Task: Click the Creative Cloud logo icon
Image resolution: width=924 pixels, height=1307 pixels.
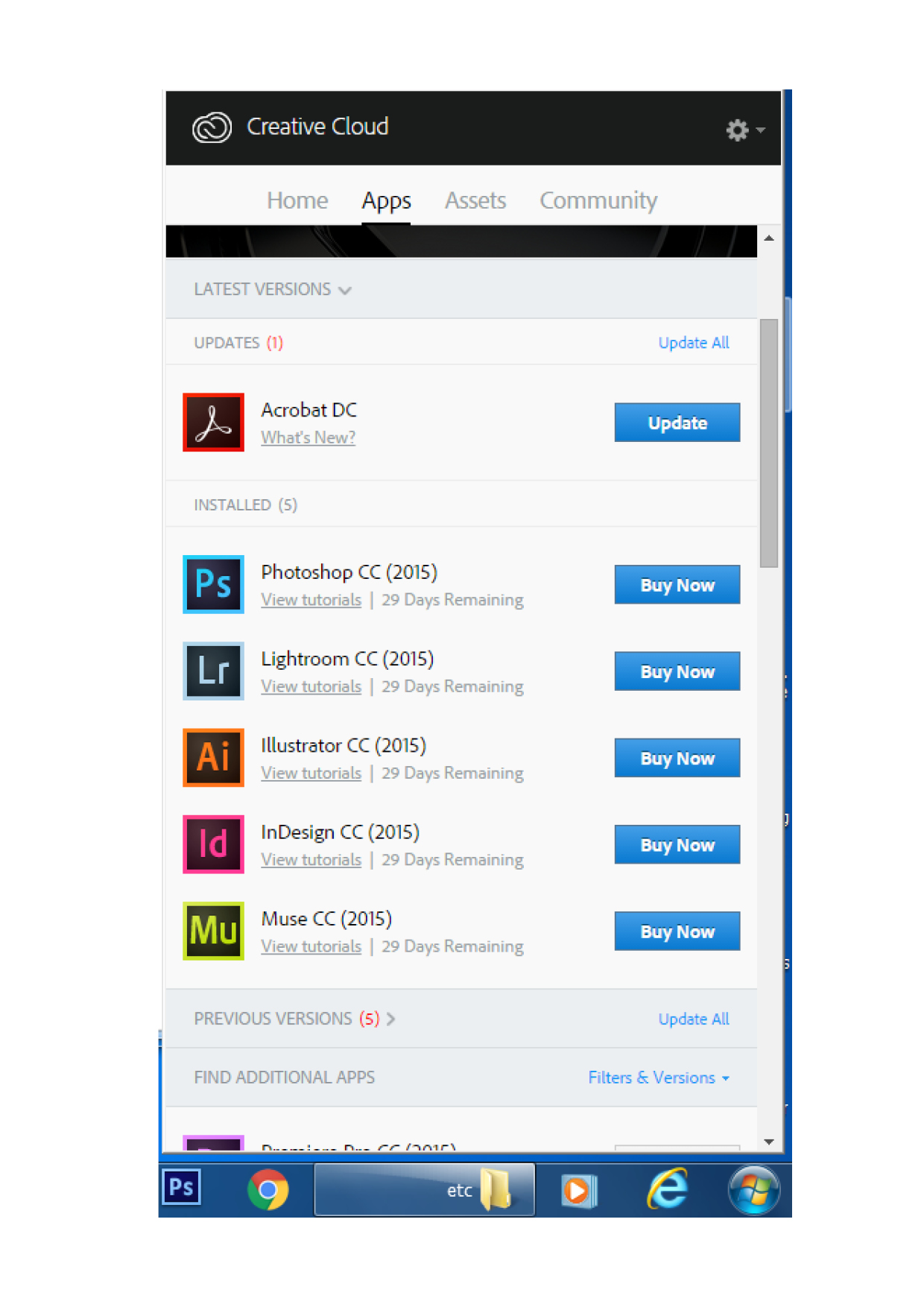Action: pyautogui.click(x=212, y=127)
